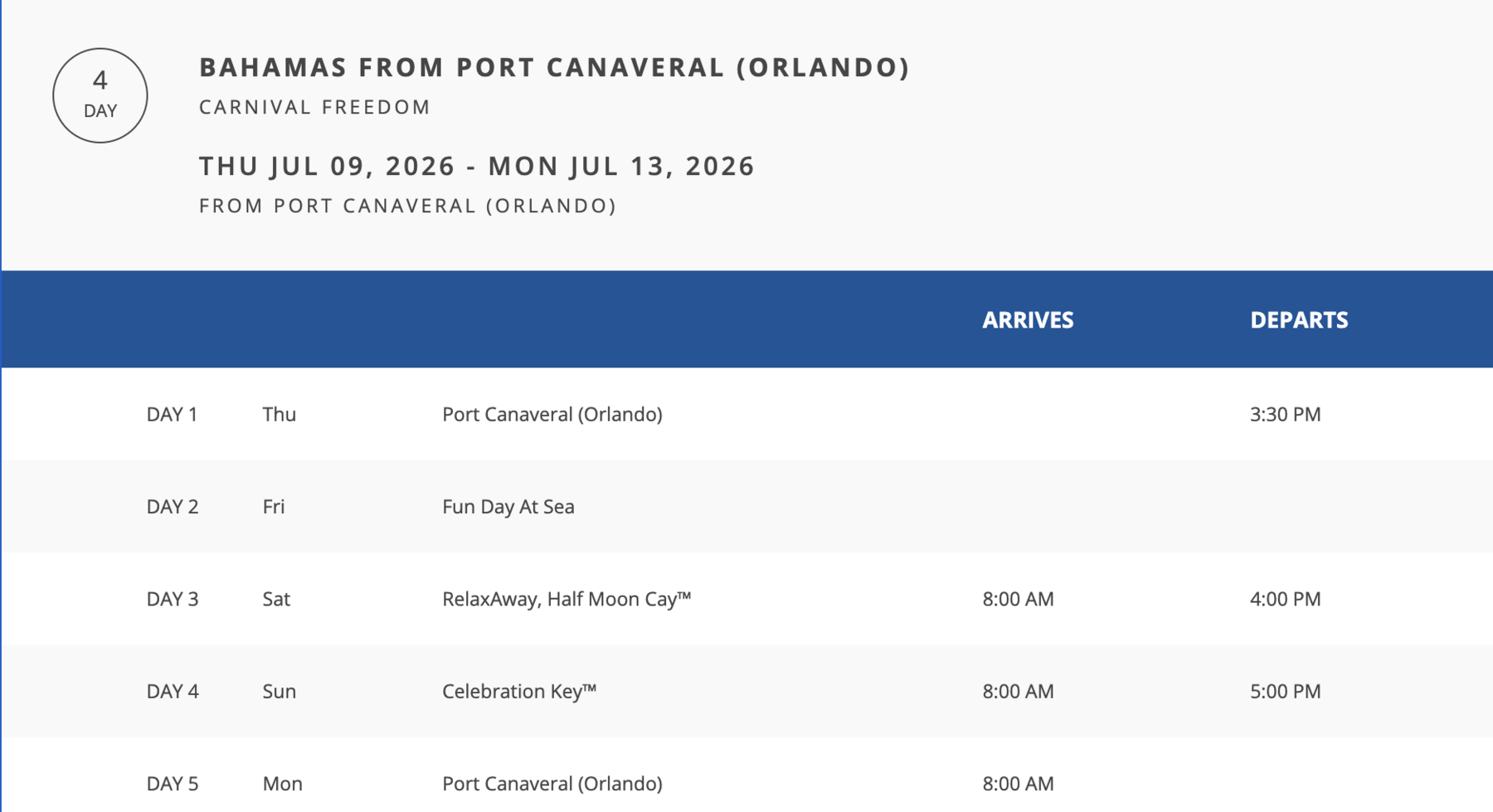Select the Carnival Freedom ship name

click(x=315, y=107)
